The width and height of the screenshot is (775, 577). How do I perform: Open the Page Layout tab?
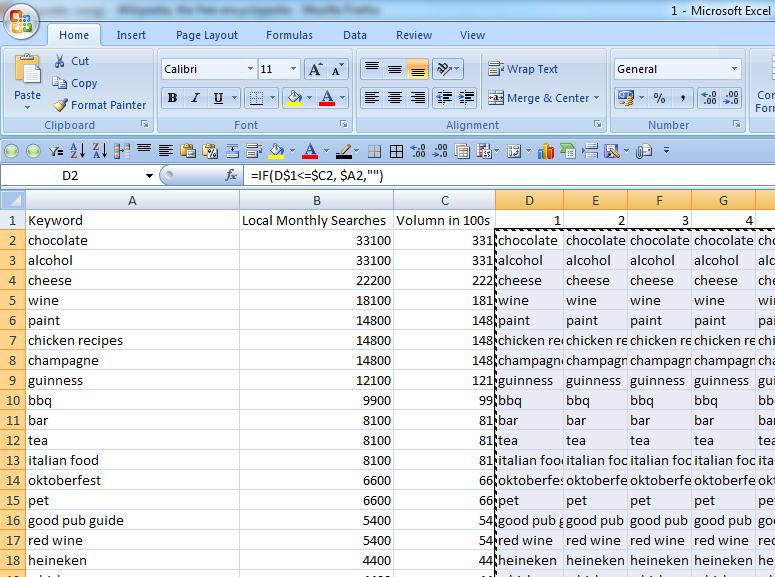207,35
